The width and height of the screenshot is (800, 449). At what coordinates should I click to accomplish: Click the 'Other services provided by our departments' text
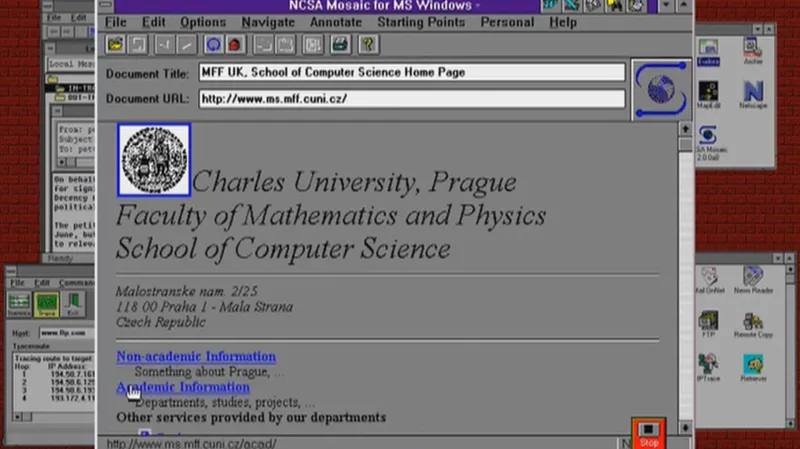251,417
